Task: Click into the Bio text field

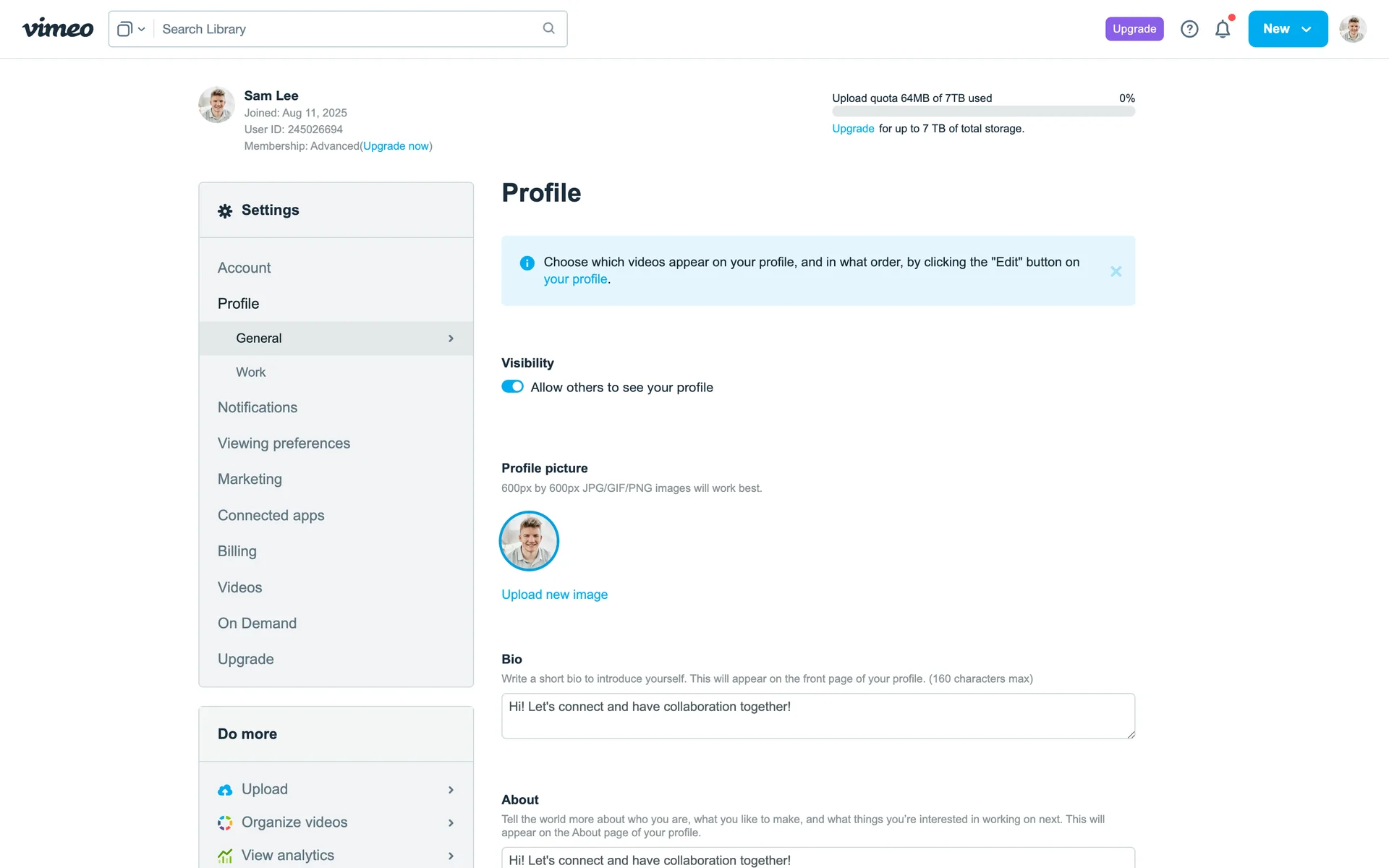Action: point(817,716)
